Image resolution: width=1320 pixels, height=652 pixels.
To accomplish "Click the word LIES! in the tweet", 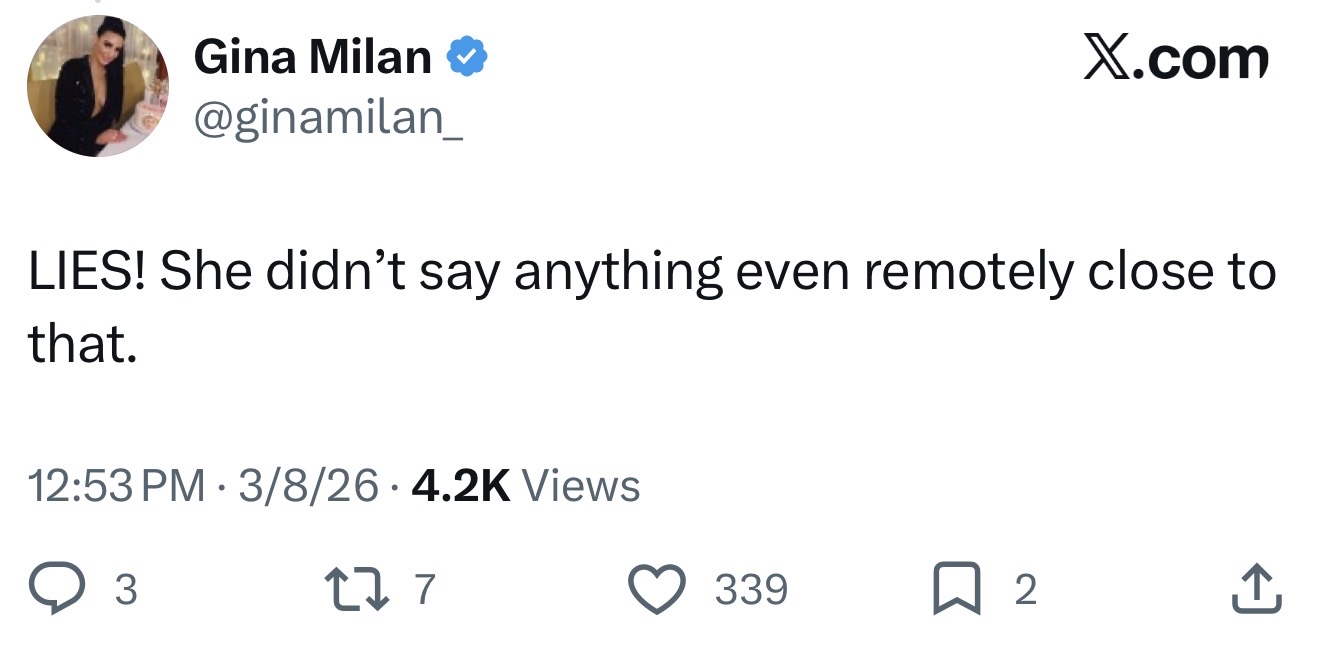I will pyautogui.click(x=87, y=273).
